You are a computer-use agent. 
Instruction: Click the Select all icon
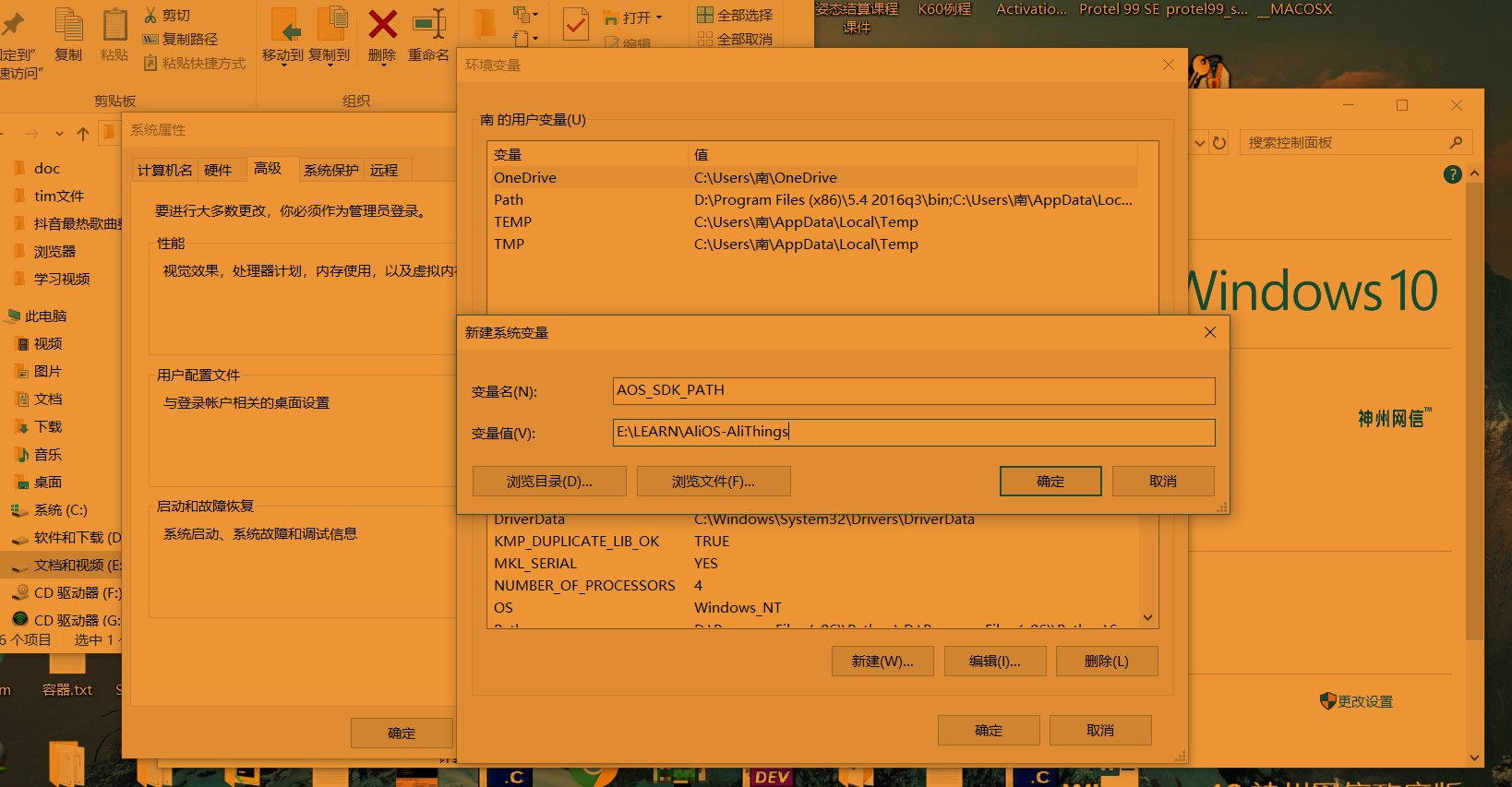[705, 15]
